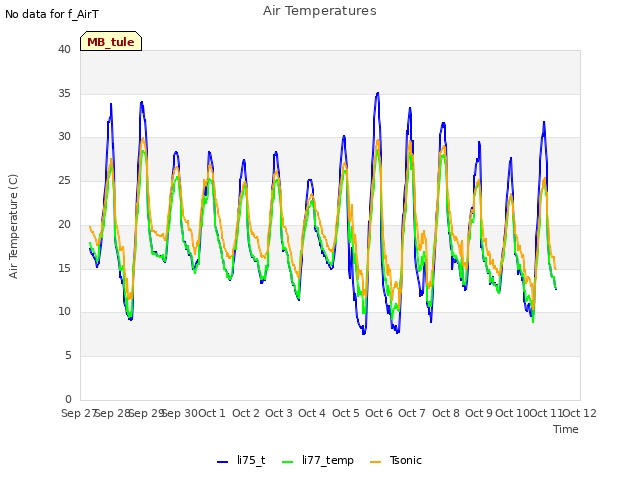Click the green li77_temp legend swatch

(x=287, y=462)
